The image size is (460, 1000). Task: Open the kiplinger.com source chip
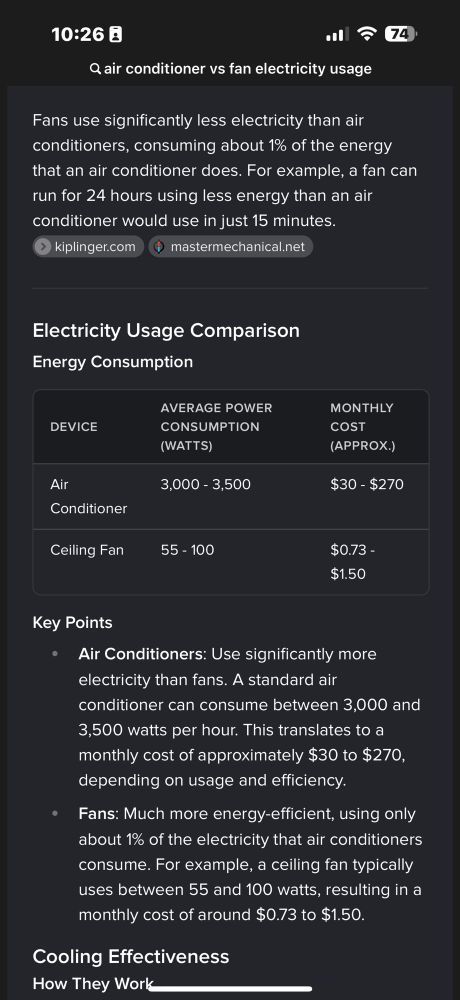88,247
